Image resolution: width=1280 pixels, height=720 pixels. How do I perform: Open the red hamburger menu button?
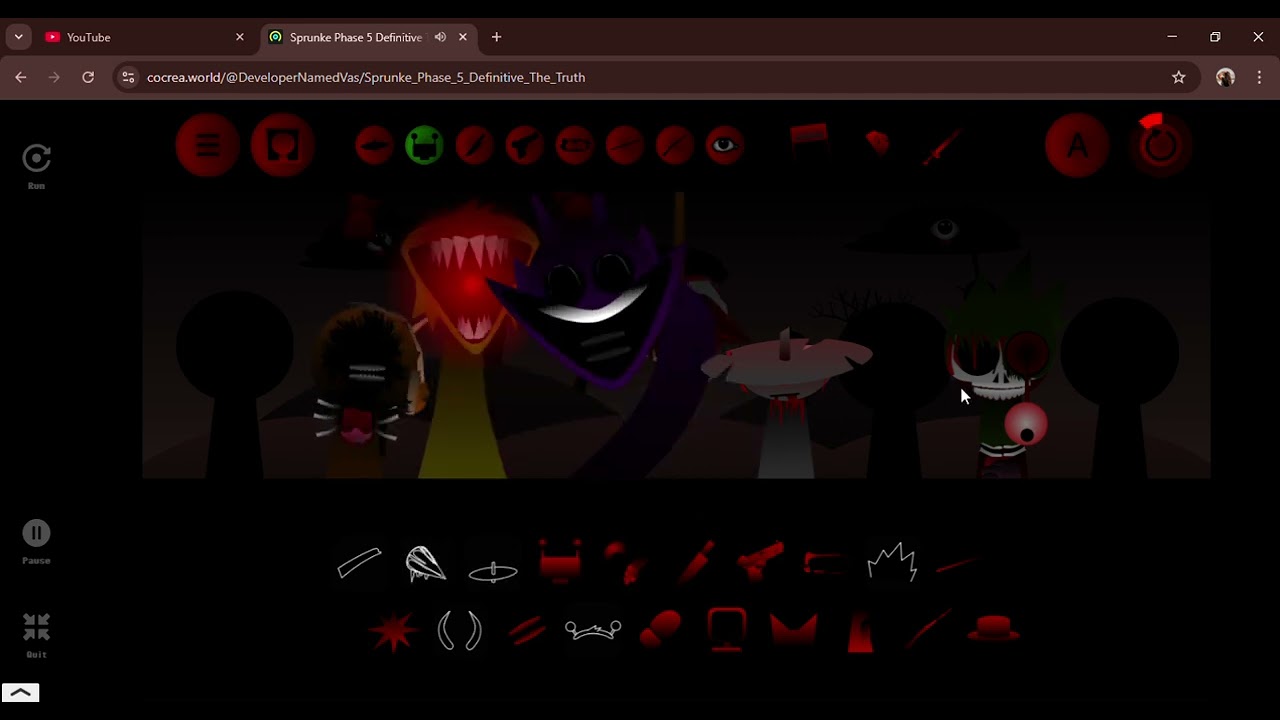[207, 146]
